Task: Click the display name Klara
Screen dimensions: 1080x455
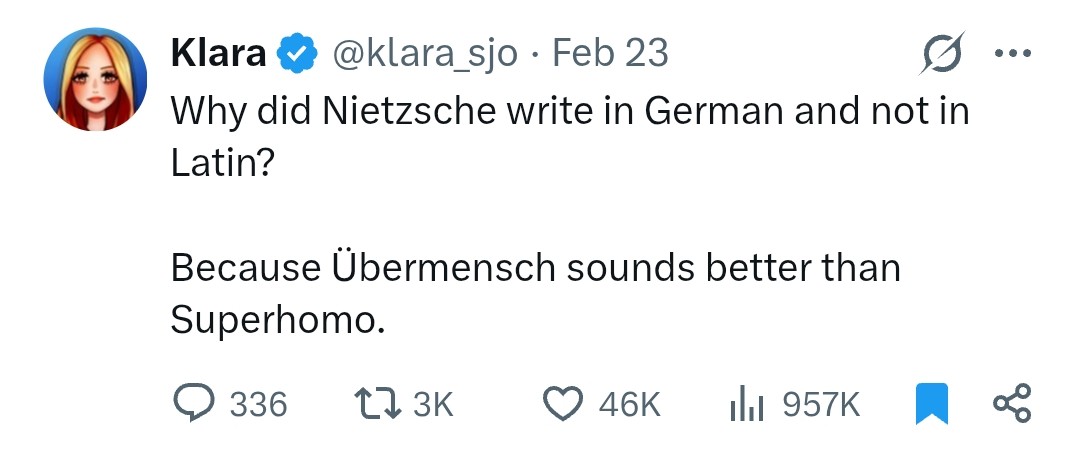Action: (x=218, y=53)
